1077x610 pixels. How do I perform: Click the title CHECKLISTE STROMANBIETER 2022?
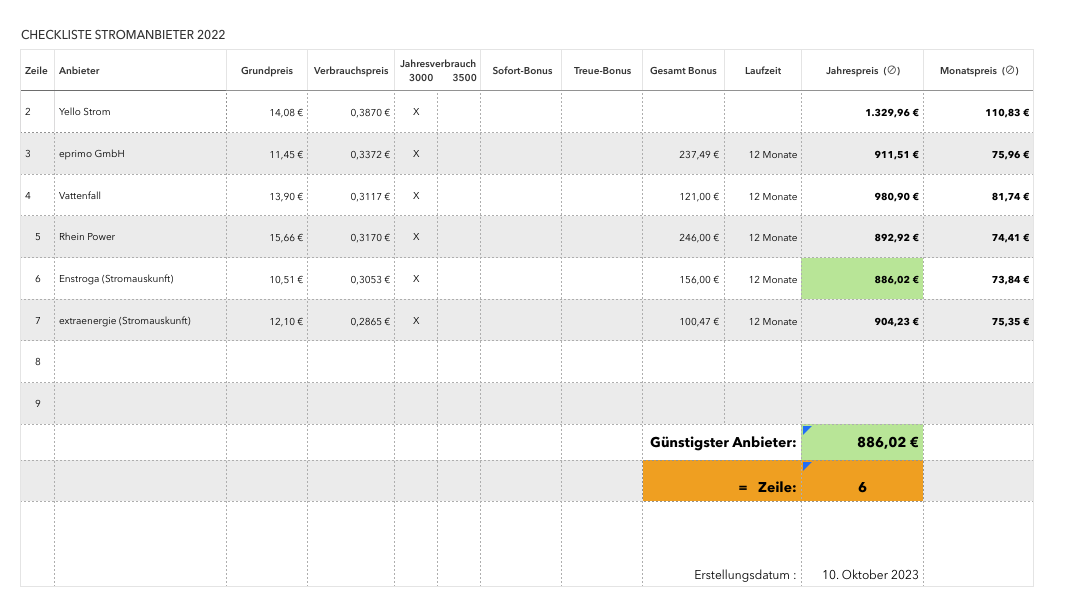tap(123, 35)
